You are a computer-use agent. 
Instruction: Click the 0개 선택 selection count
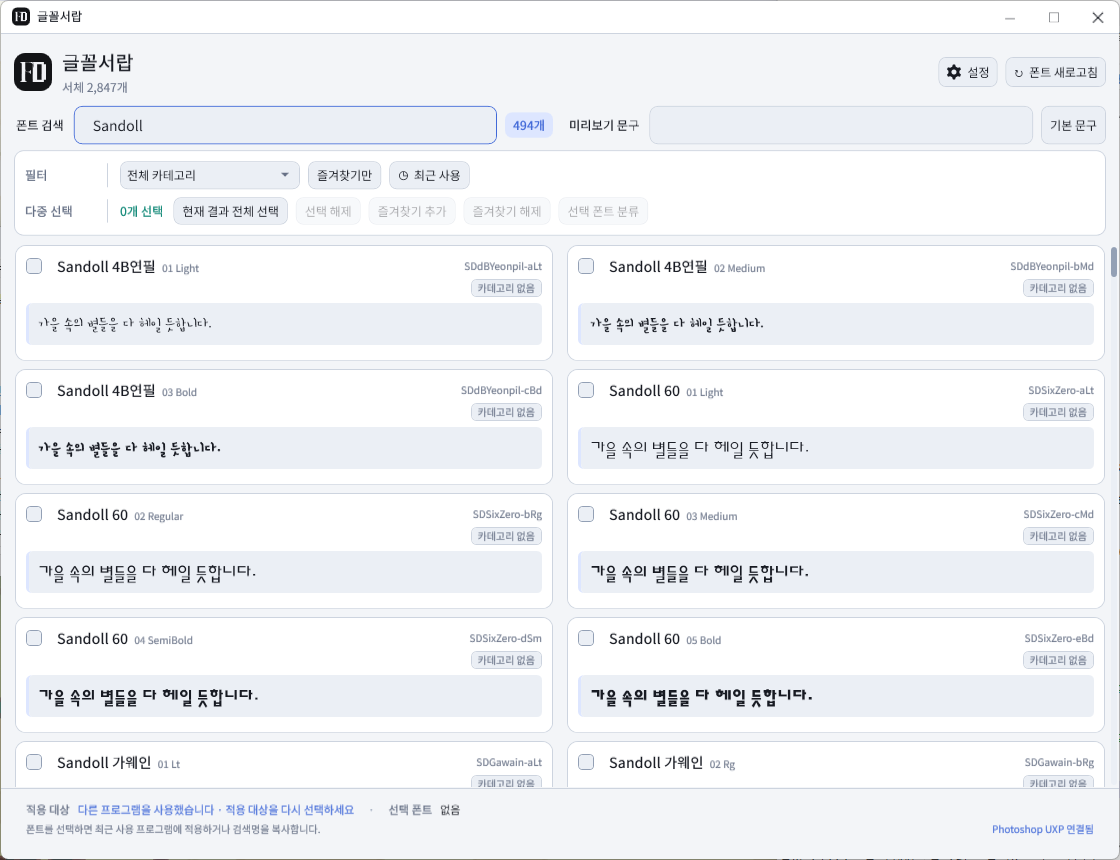[x=141, y=211]
